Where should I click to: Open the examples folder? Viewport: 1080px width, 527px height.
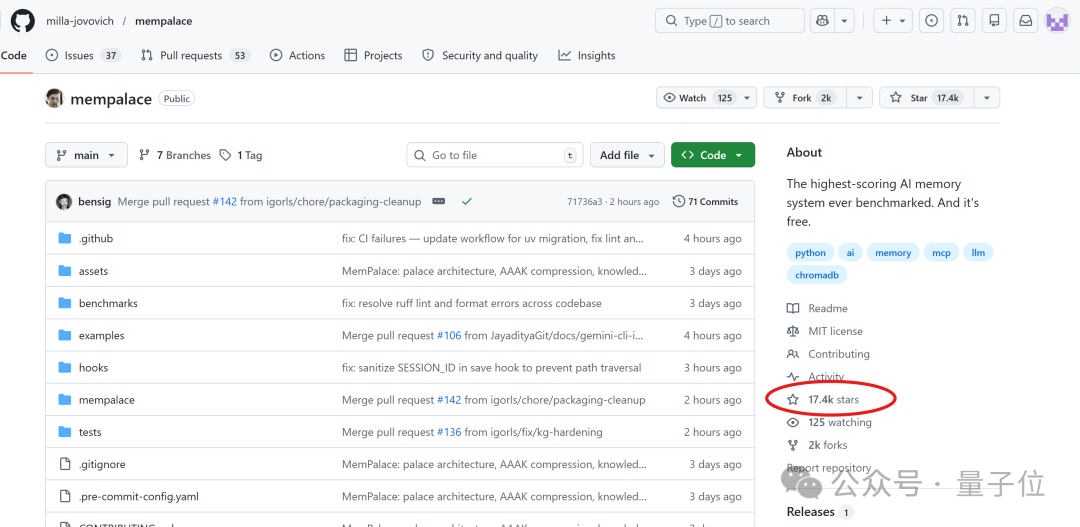(102, 335)
